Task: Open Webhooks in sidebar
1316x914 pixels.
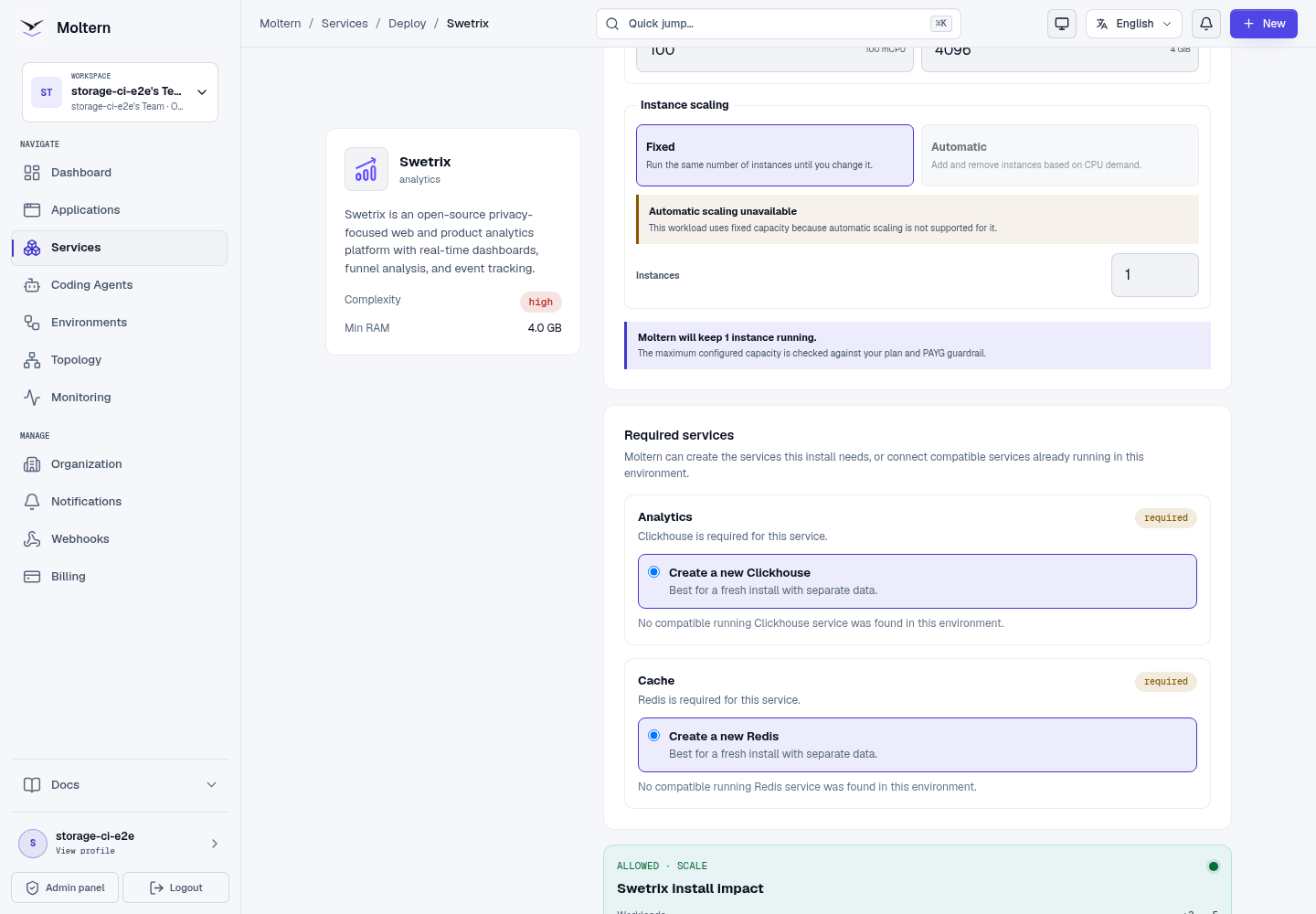Action: coord(120,539)
